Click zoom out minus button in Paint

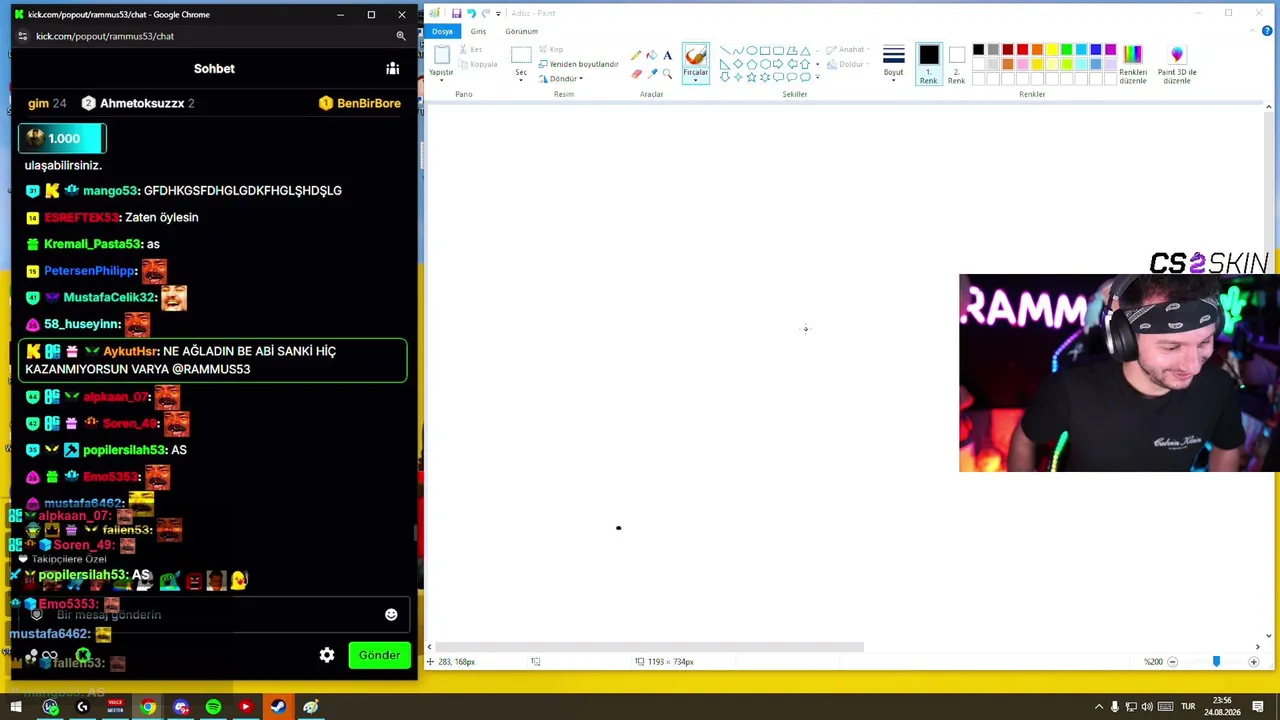1172,661
